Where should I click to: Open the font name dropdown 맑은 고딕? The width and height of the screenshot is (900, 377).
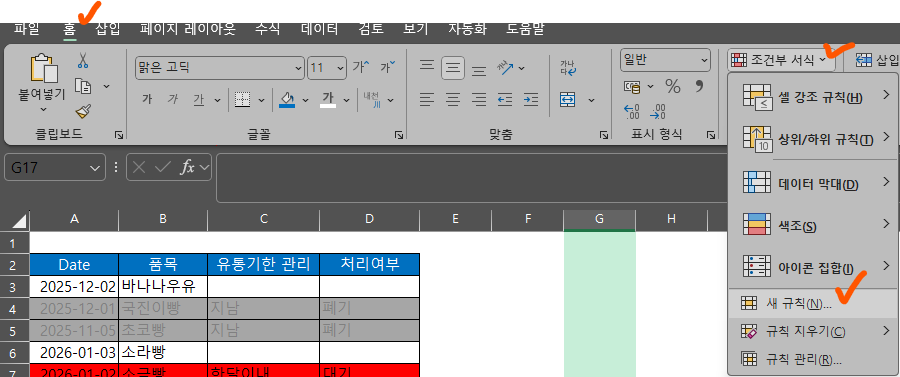[298, 68]
